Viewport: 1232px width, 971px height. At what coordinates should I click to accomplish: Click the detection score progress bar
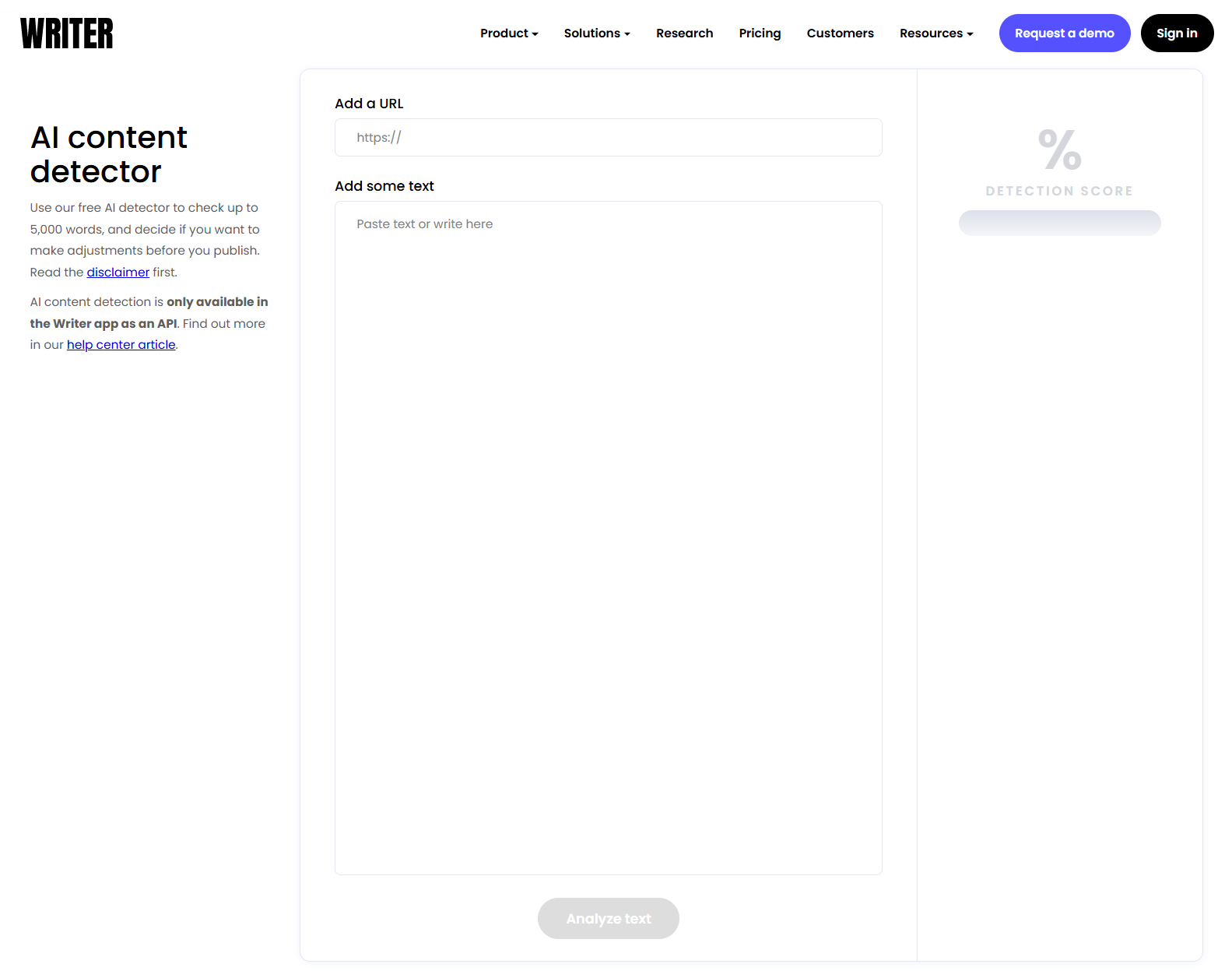click(1059, 223)
